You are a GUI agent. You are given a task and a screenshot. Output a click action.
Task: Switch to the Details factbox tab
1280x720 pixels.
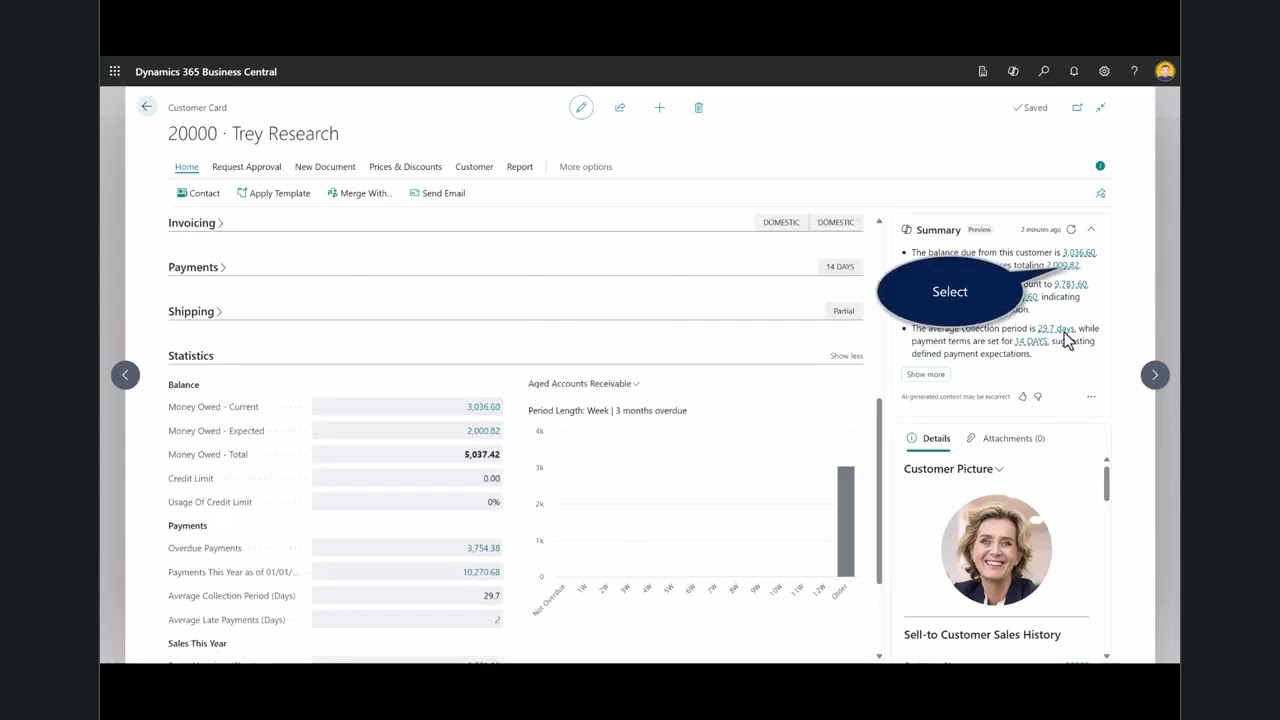(x=929, y=438)
